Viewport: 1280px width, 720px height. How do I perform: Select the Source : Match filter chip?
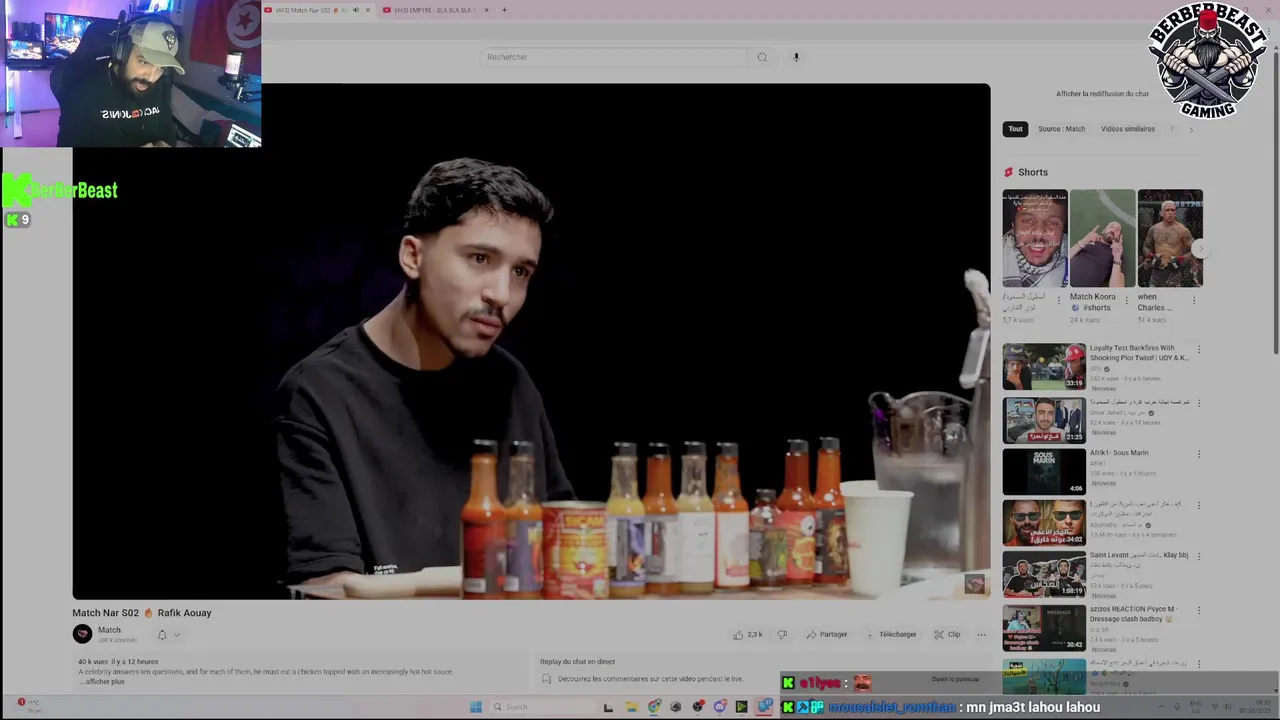pyautogui.click(x=1061, y=129)
